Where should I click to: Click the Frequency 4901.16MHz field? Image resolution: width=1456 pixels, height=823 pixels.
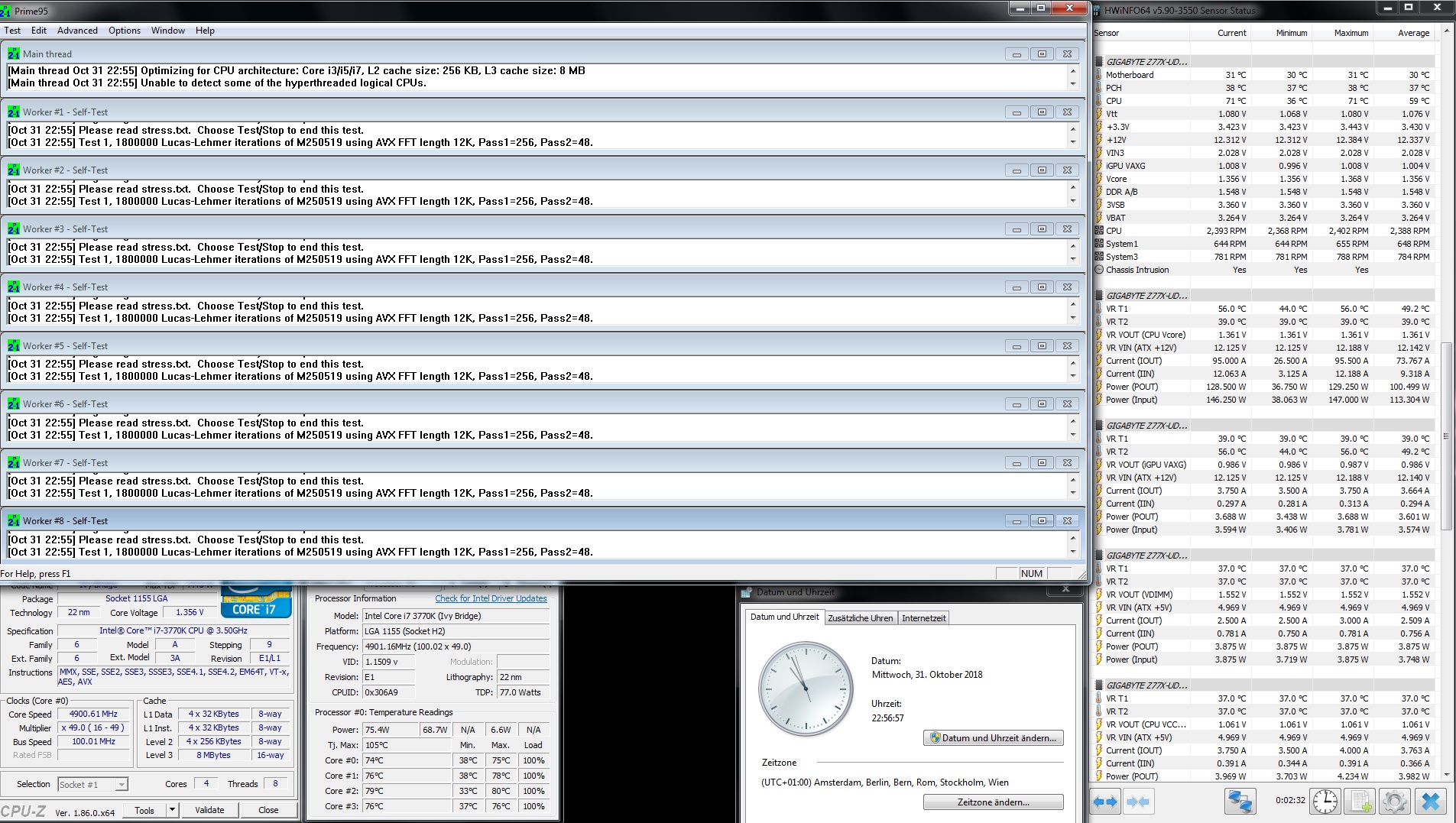pos(456,646)
